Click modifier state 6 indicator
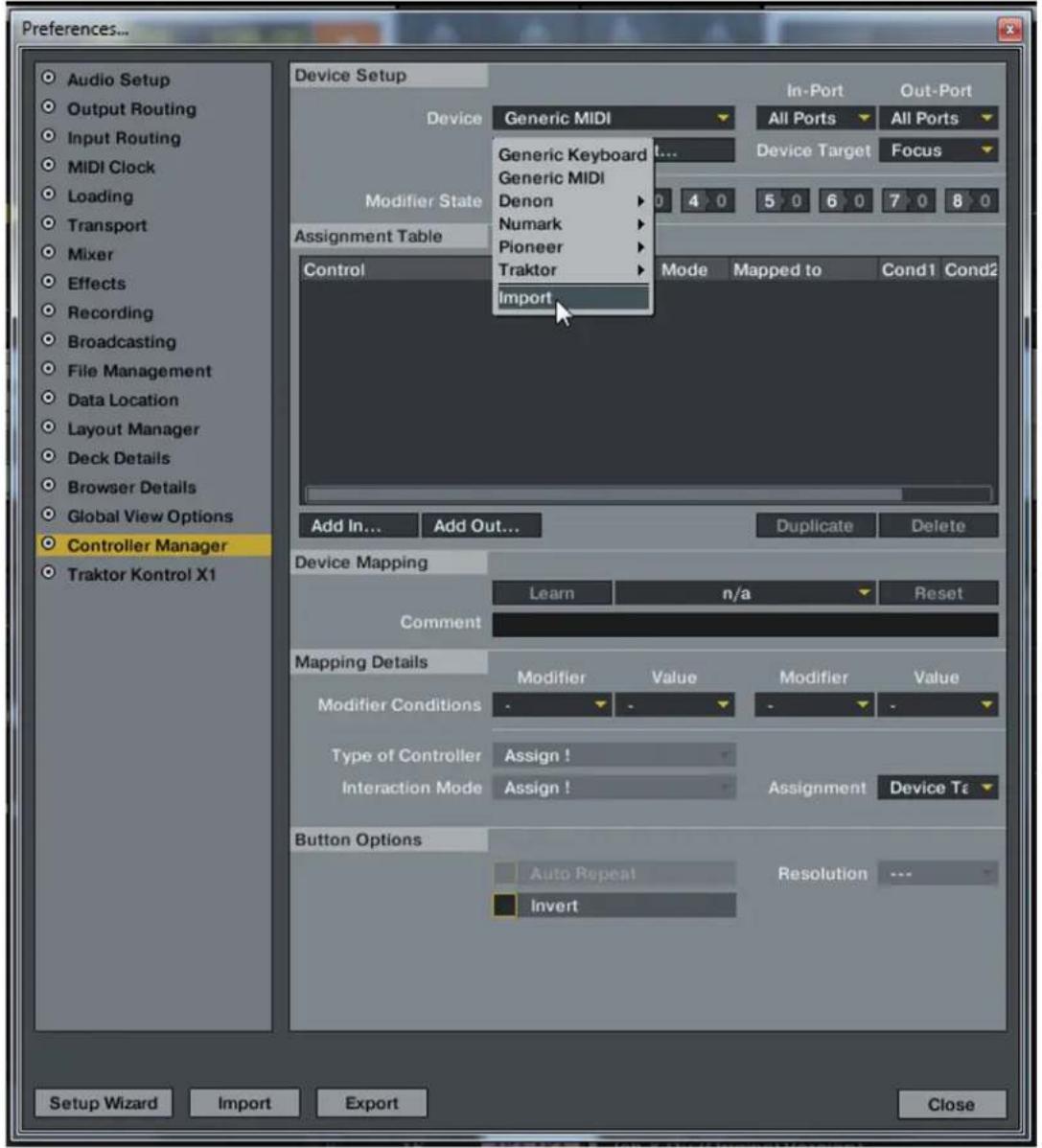This screenshot has height=1148, width=1042. 845,200
